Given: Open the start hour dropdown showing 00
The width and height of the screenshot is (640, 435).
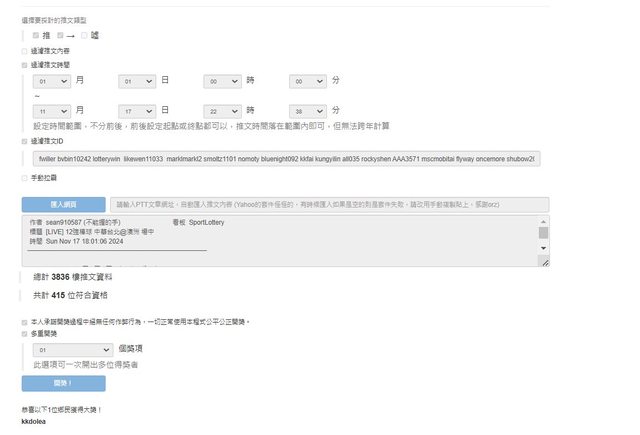Looking at the screenshot, I should pos(222,80).
